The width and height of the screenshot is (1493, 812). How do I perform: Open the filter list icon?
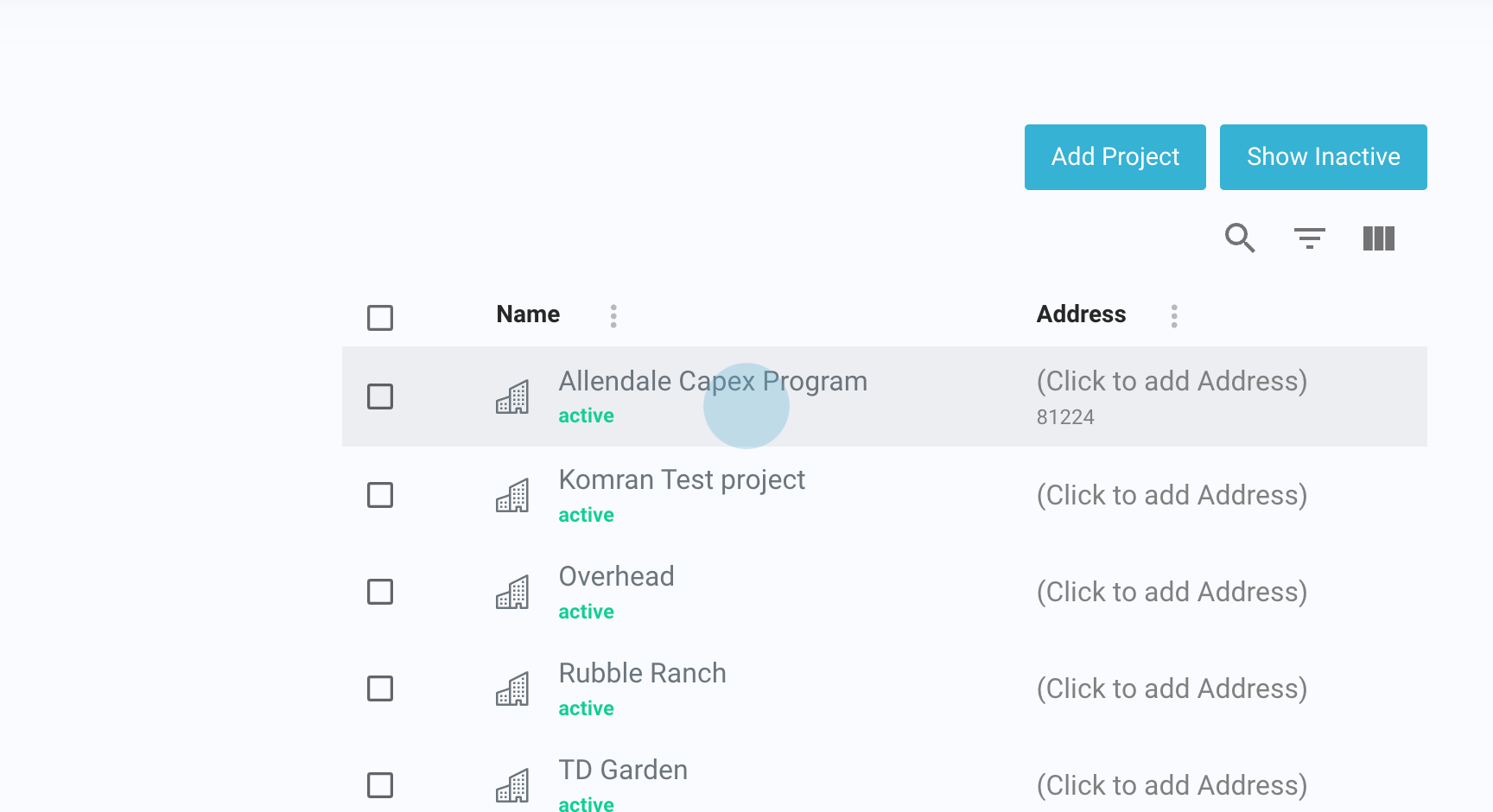[1309, 238]
